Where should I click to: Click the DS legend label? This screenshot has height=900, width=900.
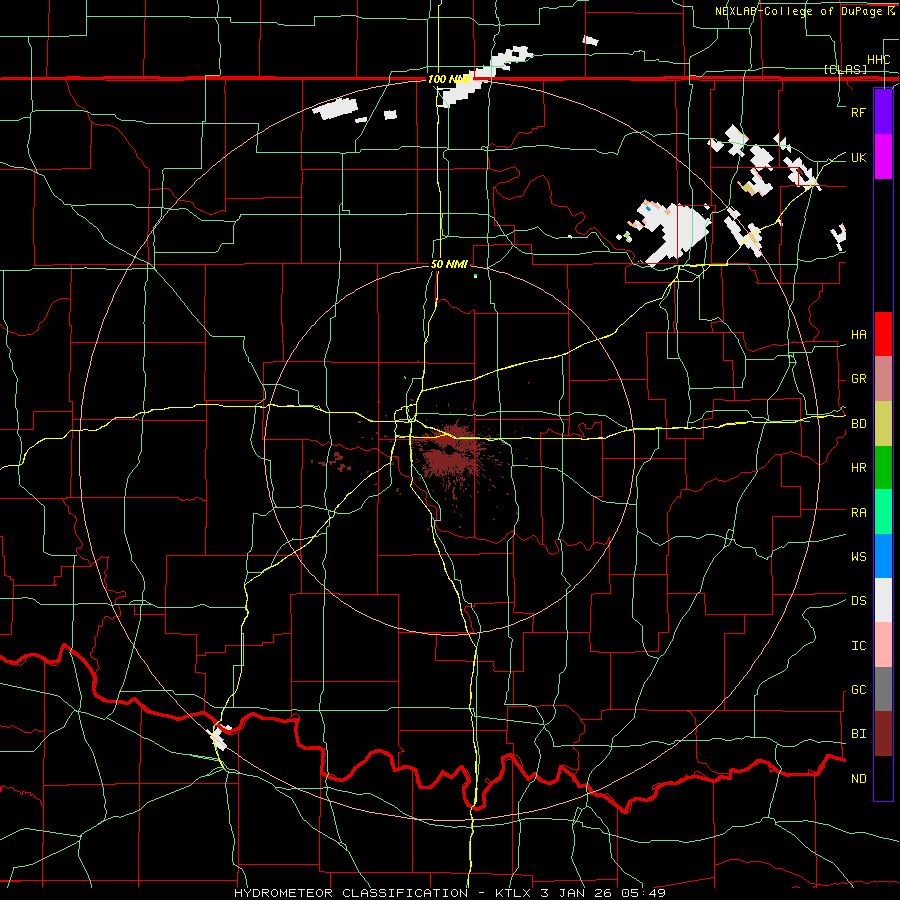point(858,601)
